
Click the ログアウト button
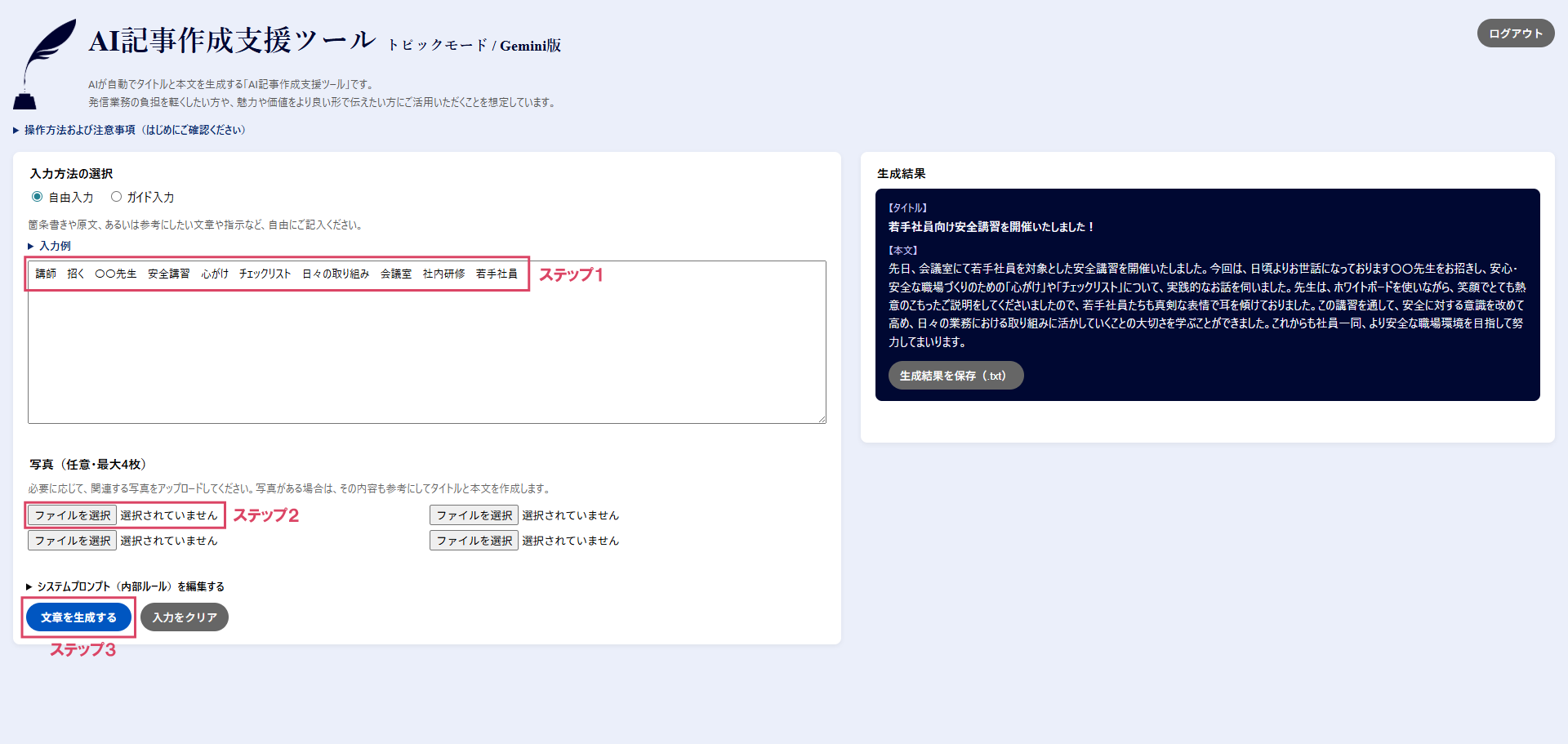point(1515,33)
